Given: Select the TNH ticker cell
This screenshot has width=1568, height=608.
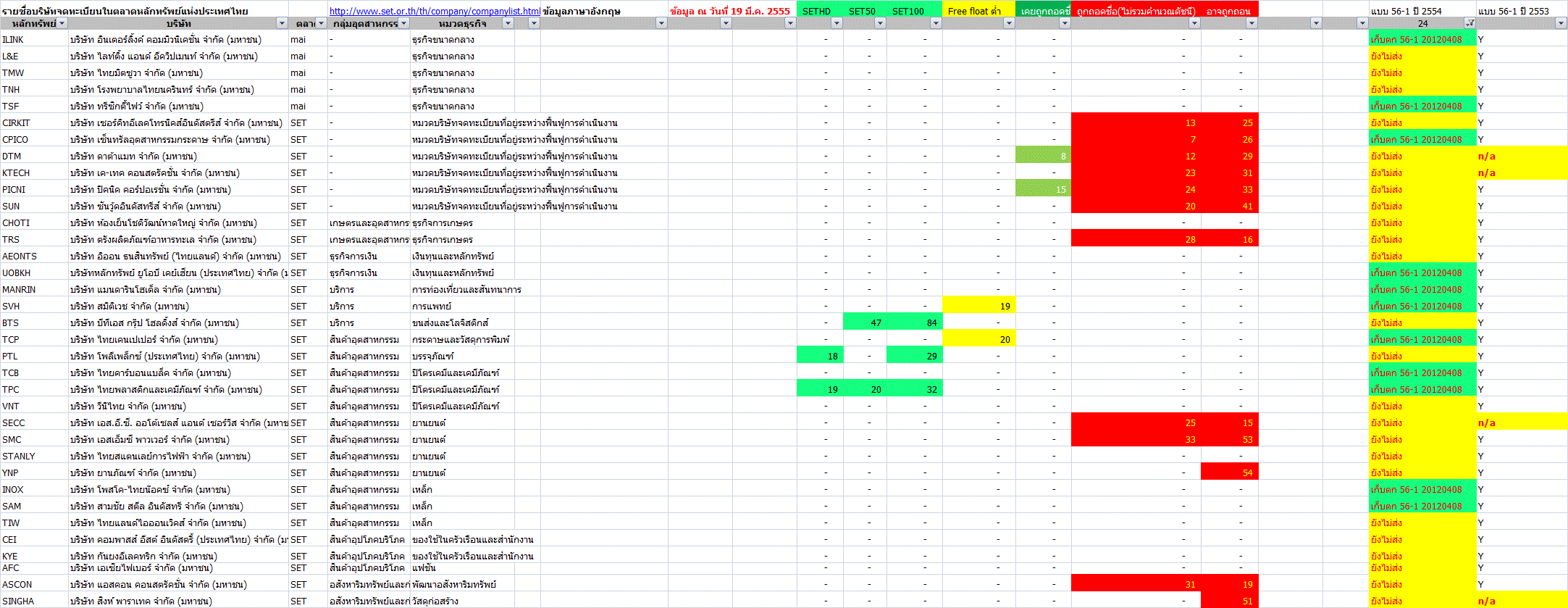Looking at the screenshot, I should pos(35,89).
